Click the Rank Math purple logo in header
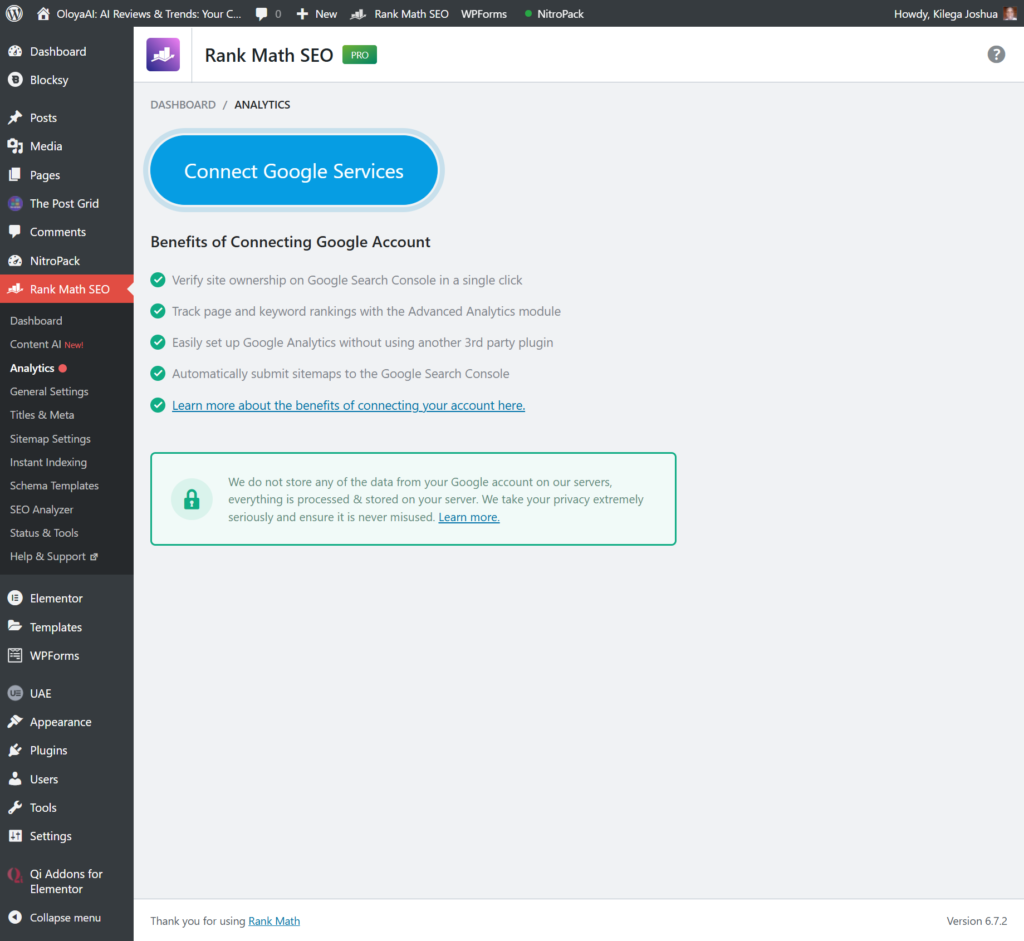Viewport: 1024px width, 941px height. click(x=163, y=54)
